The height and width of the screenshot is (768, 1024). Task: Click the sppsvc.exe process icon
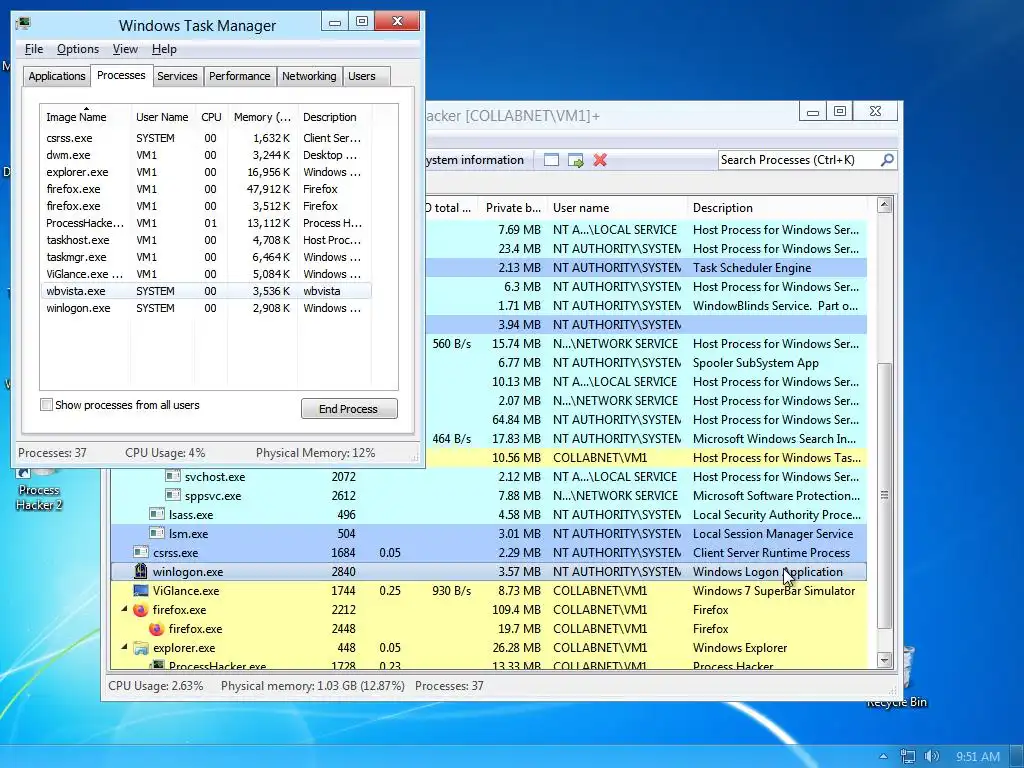172,496
